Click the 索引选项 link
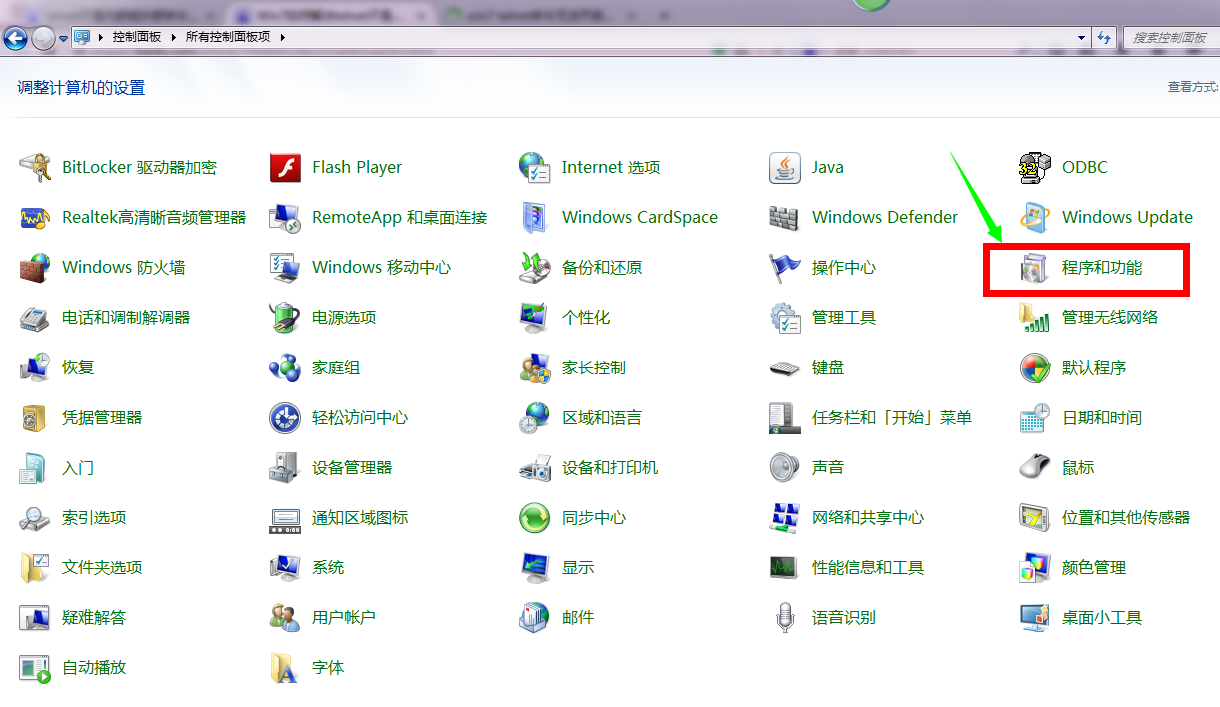This screenshot has height=707, width=1220. 94,517
